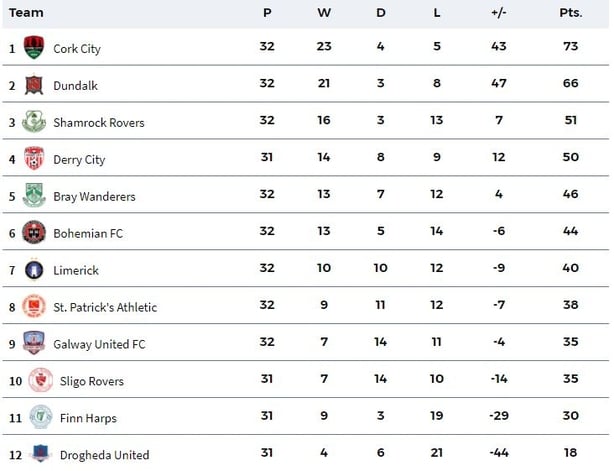Click the Sligo Rovers club crest
This screenshot has width=614, height=471.
pyautogui.click(x=40, y=380)
